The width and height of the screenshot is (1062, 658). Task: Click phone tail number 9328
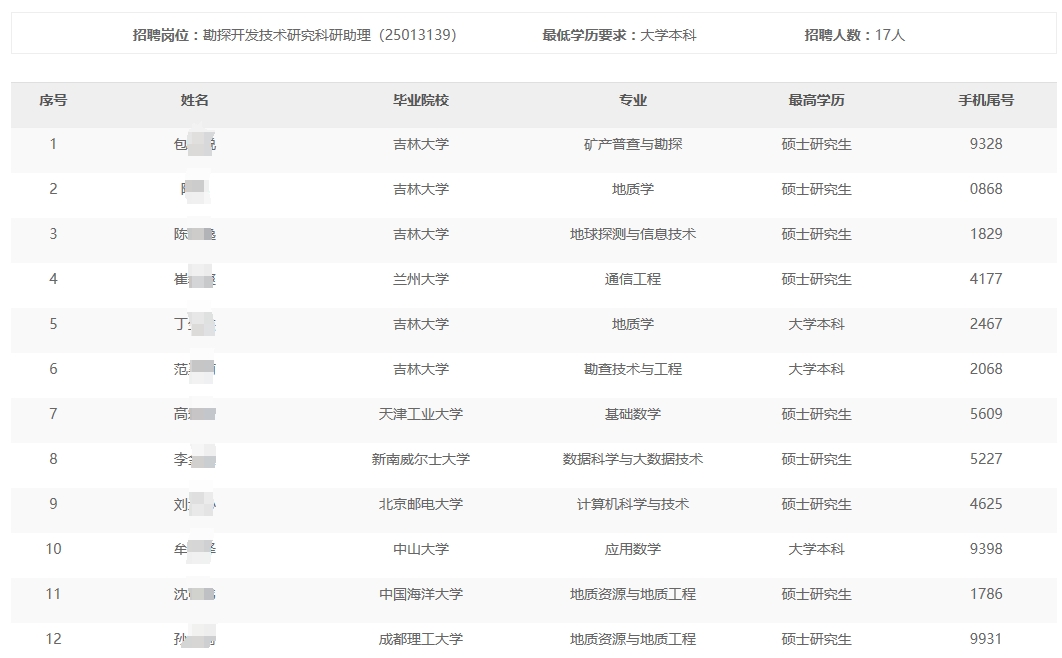986,144
